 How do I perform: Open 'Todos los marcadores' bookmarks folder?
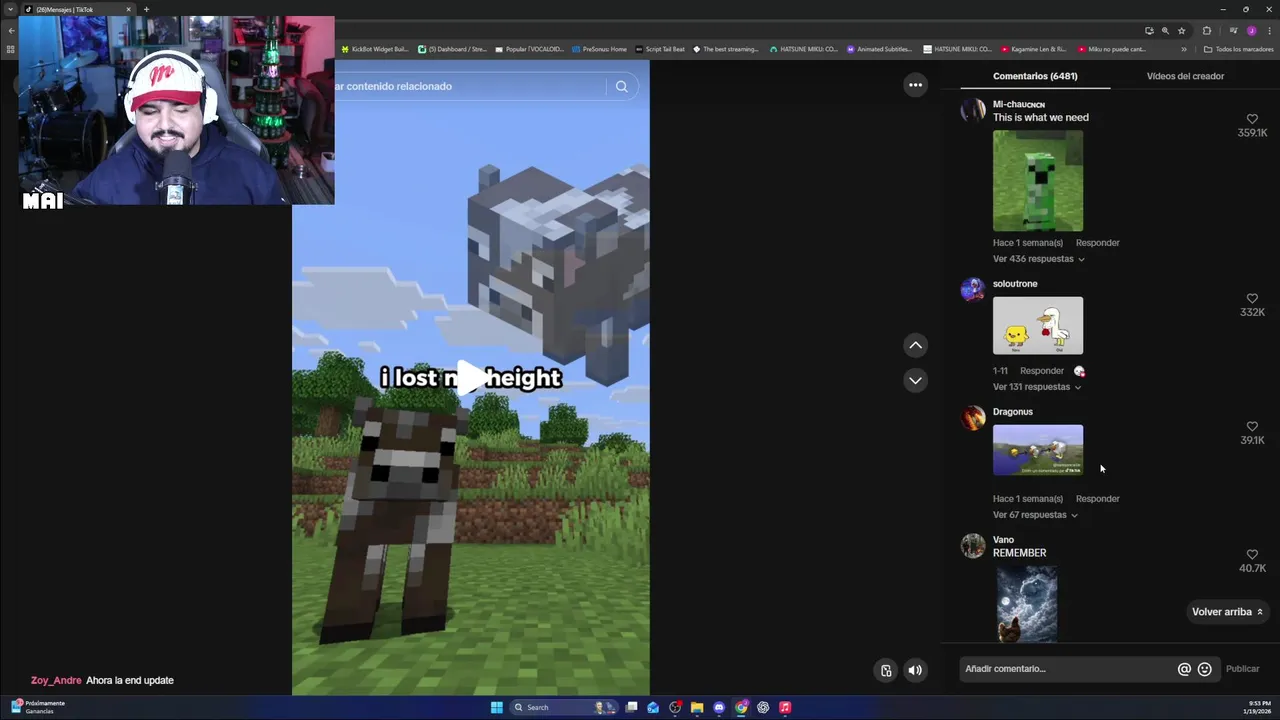pyautogui.click(x=1237, y=49)
